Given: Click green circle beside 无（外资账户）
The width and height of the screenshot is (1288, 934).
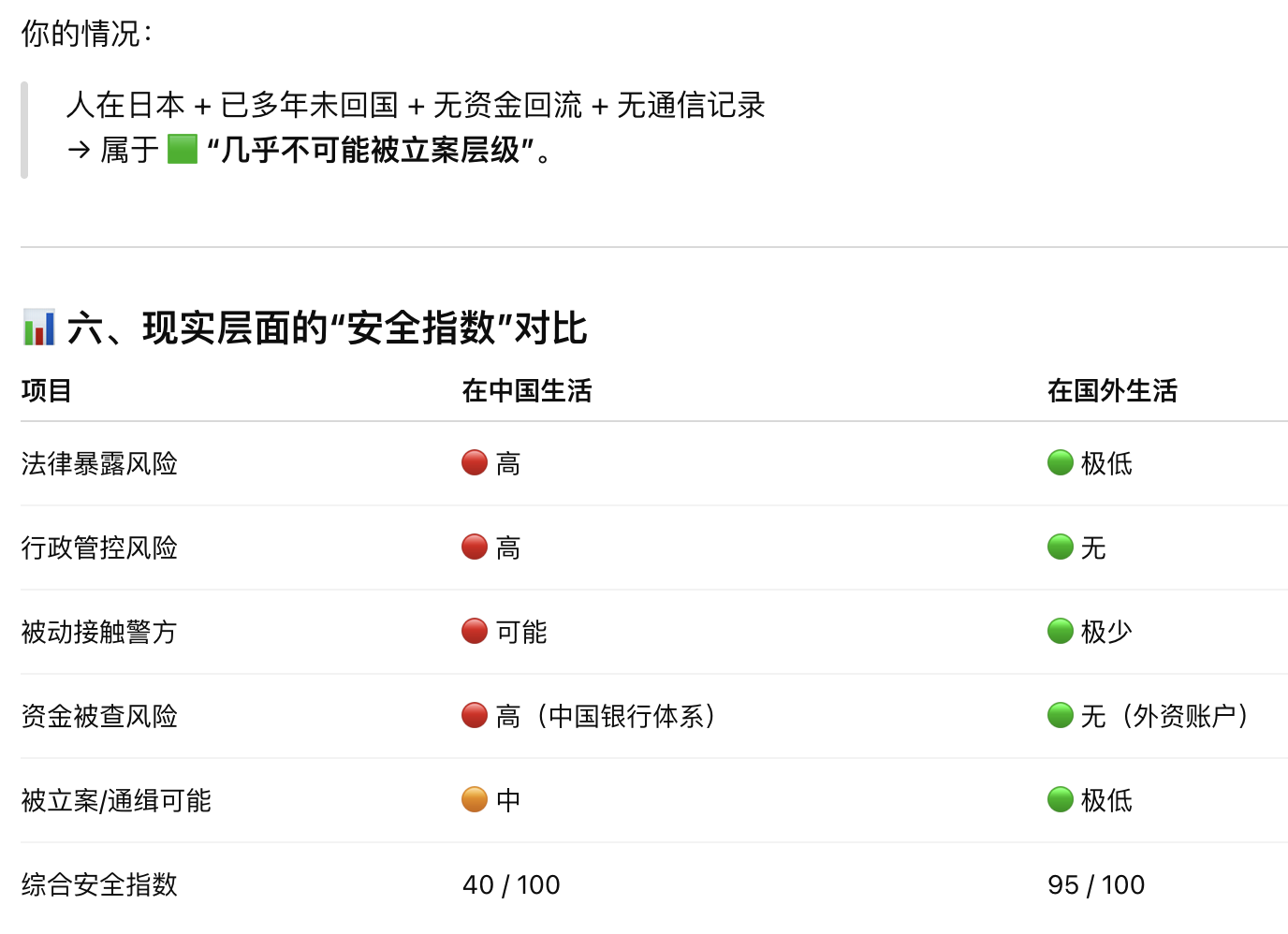Looking at the screenshot, I should [1060, 716].
